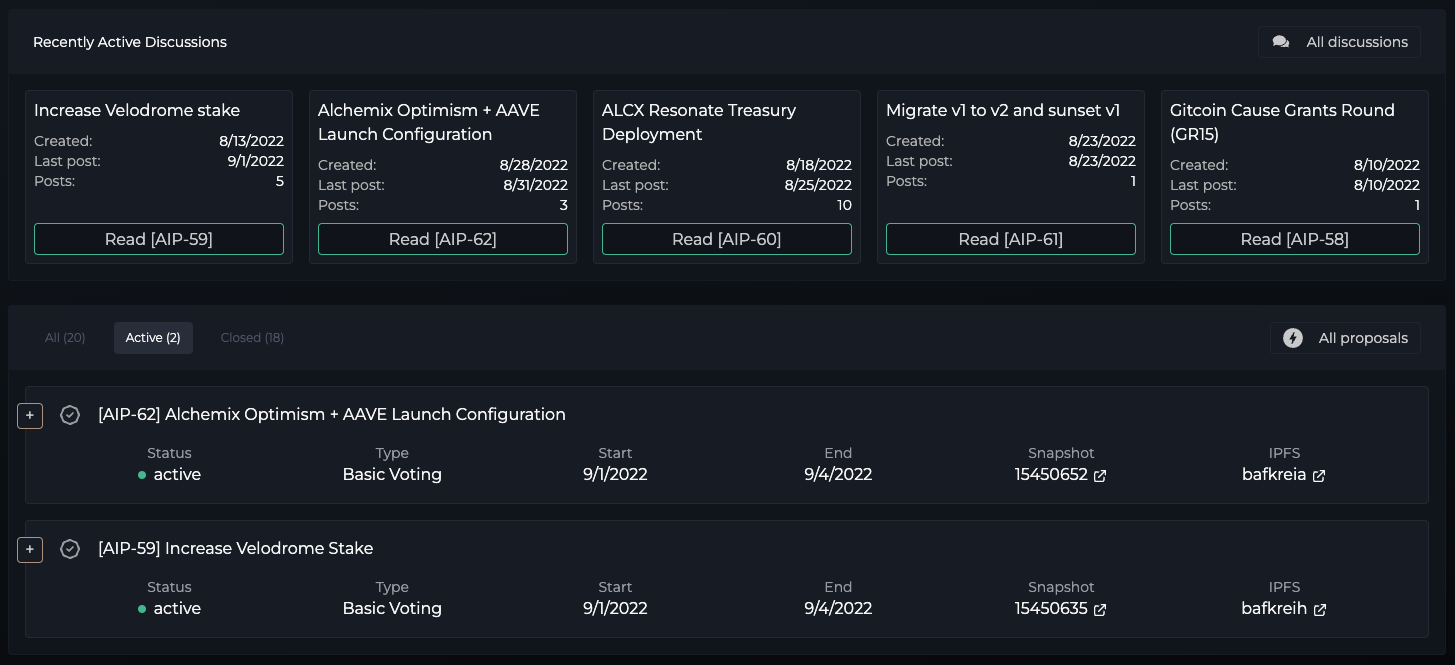
Task: Open Snapshot 15450635 external link icon
Action: [x=1100, y=610]
